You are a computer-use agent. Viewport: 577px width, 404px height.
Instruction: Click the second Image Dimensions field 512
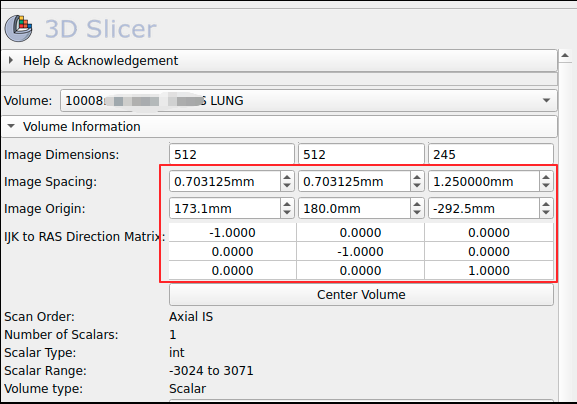pyautogui.click(x=361, y=154)
